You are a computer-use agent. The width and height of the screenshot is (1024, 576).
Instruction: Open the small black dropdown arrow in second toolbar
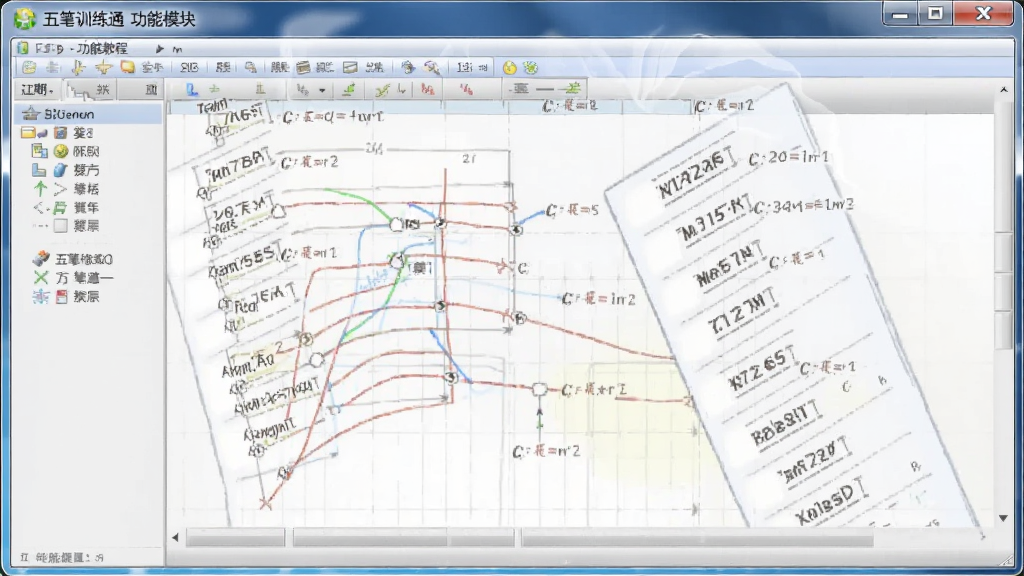pos(322,90)
